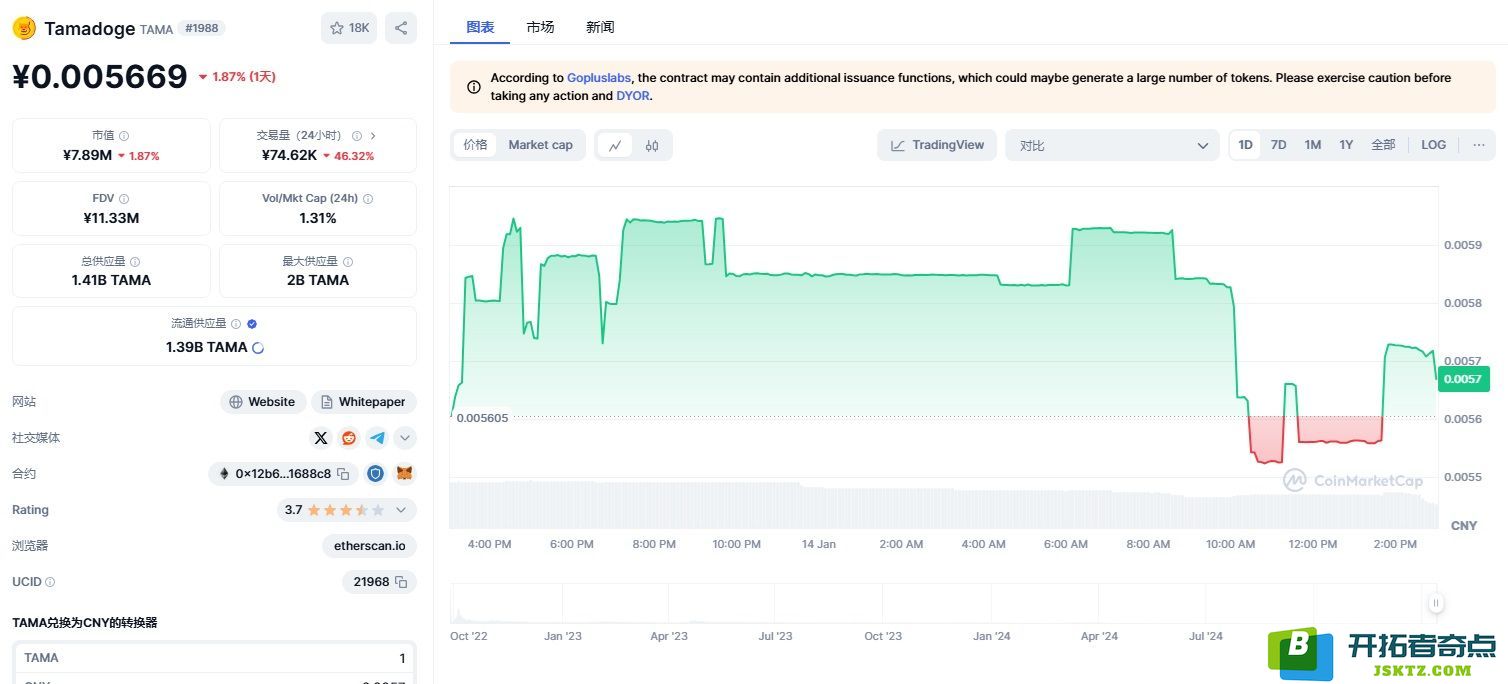Click info icon next to 交易量 (24小时)
The image size is (1508, 684).
tap(357, 136)
